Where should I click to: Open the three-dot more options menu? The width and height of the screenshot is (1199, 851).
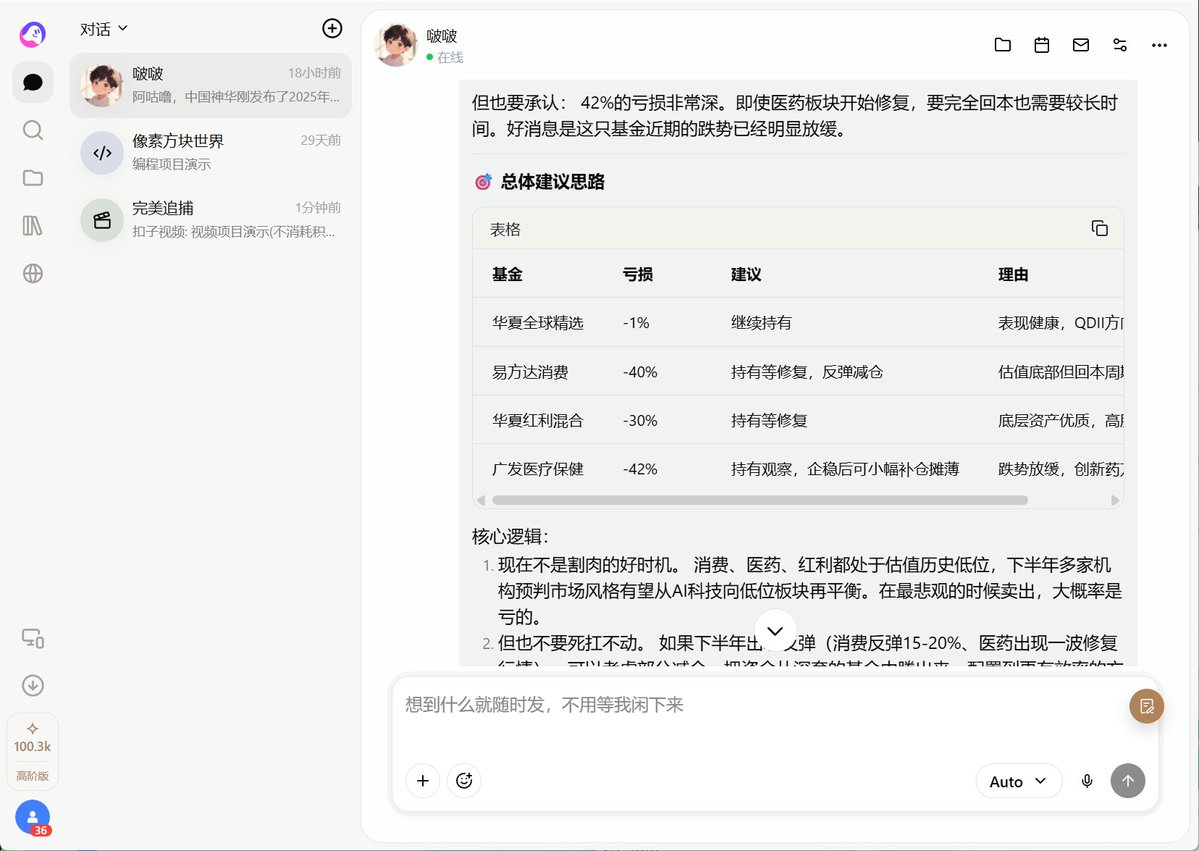tap(1159, 45)
